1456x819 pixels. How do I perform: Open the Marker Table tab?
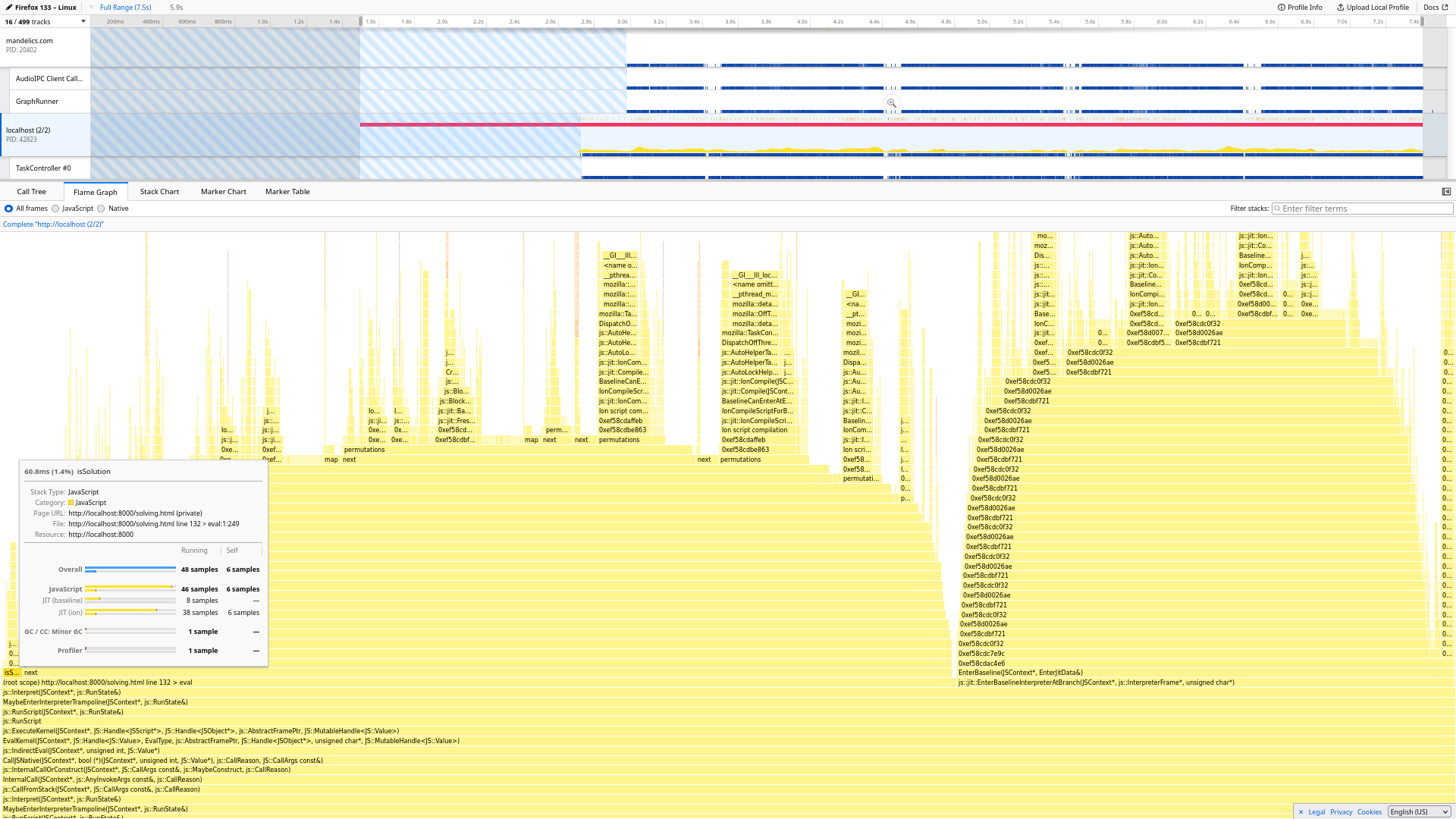point(287,191)
